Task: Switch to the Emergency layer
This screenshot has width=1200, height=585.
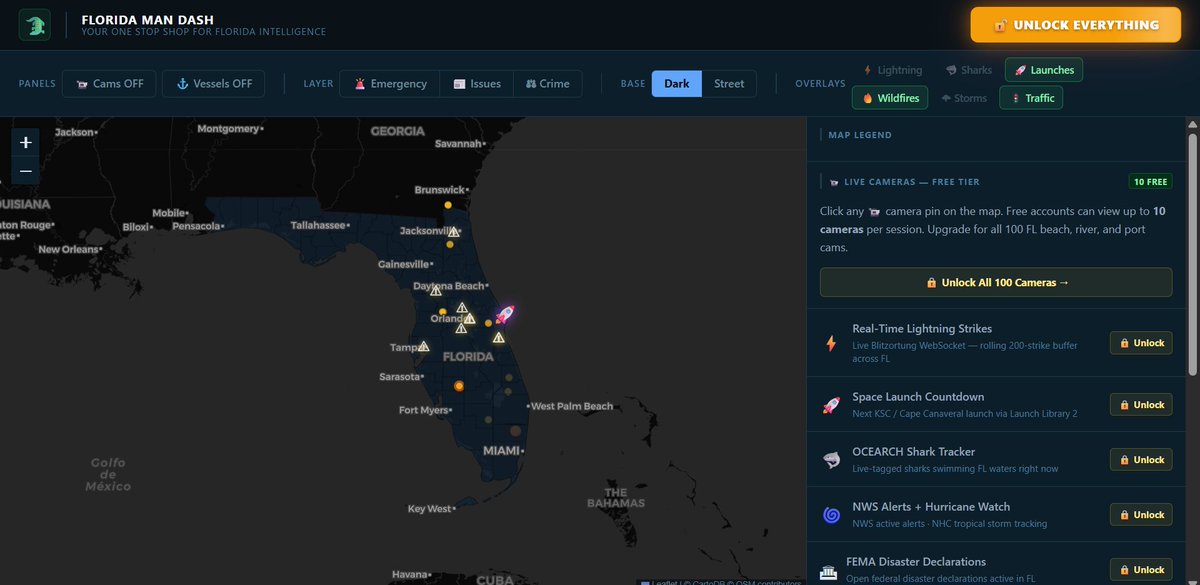Action: (x=390, y=84)
